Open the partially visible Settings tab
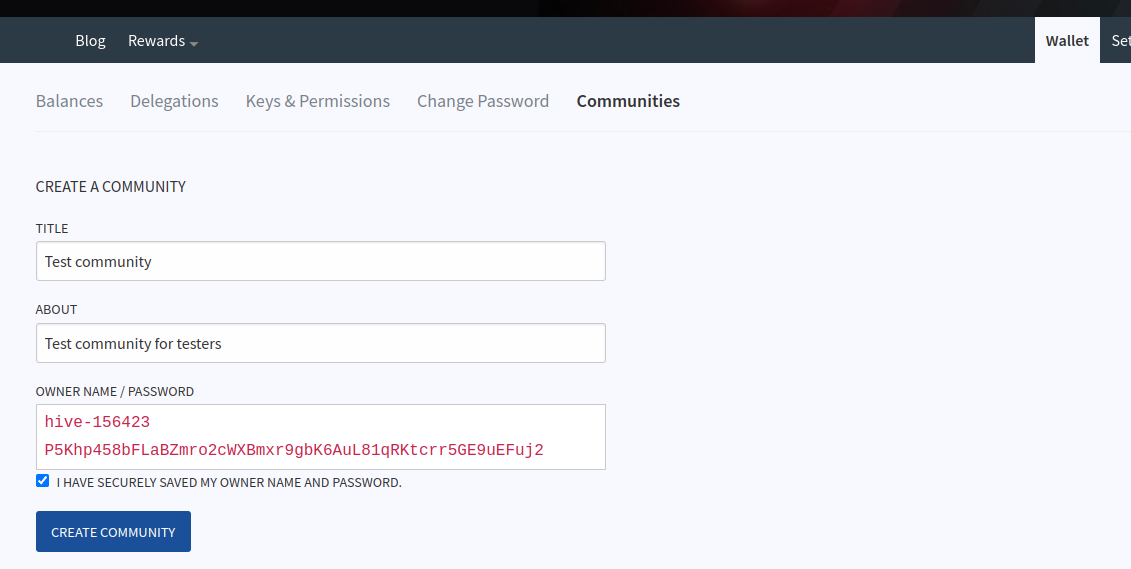This screenshot has height=569, width=1131. [1120, 41]
